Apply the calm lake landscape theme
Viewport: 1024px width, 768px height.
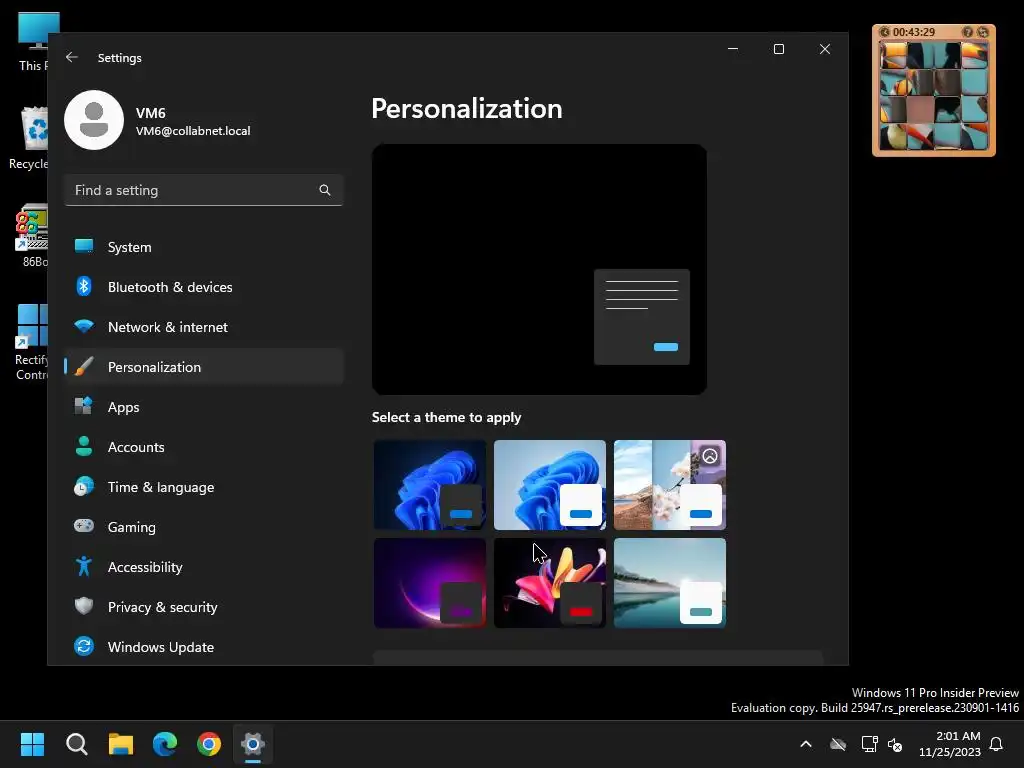click(670, 583)
